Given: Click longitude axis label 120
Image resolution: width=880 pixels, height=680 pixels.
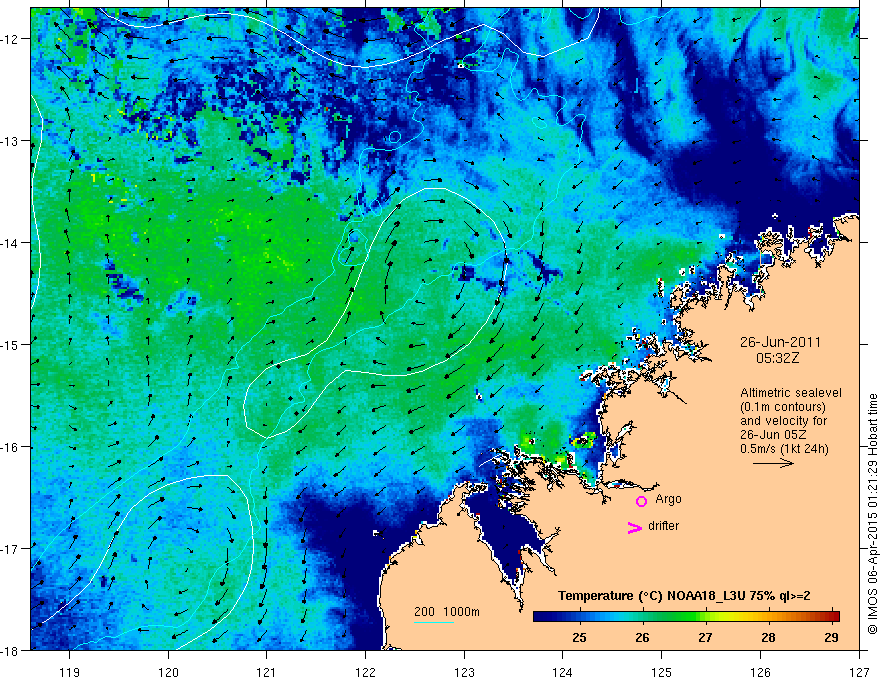Looking at the screenshot, I should (x=168, y=672).
